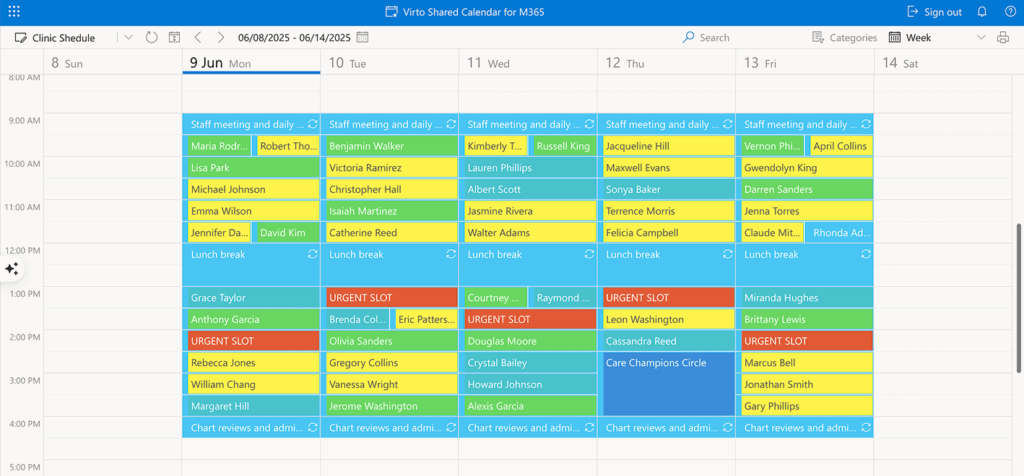Print the calendar
This screenshot has width=1024, height=476.
(x=1003, y=38)
